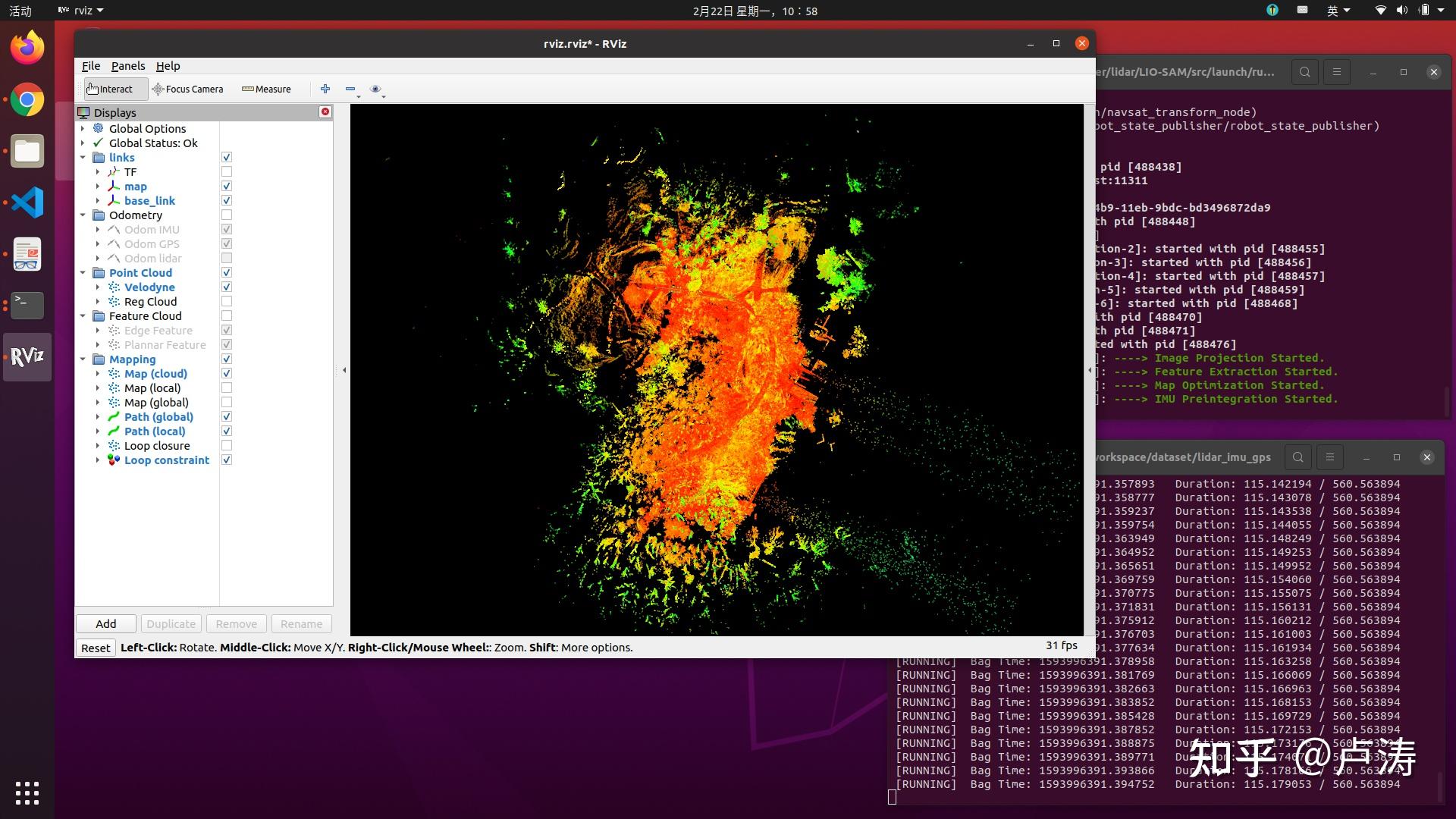Click the blue plus add-tool icon

pos(325,89)
